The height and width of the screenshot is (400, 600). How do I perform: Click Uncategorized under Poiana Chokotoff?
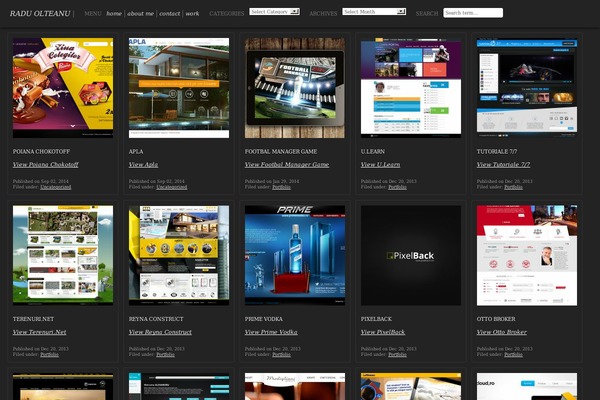[55, 187]
